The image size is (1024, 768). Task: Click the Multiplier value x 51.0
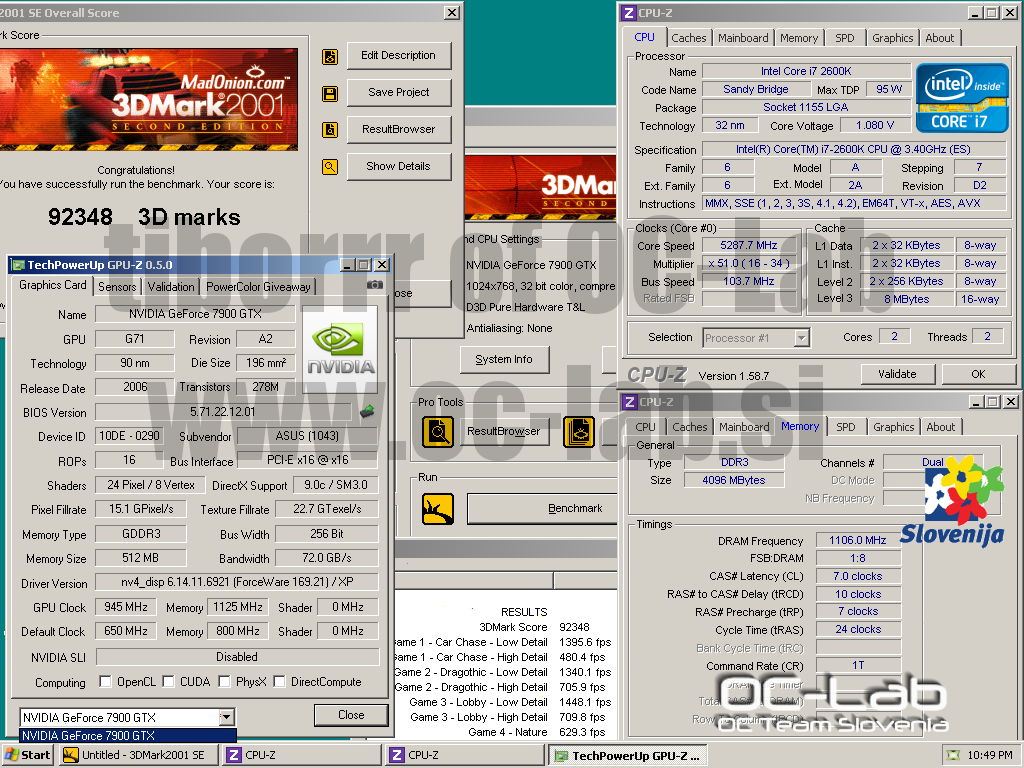pos(749,264)
